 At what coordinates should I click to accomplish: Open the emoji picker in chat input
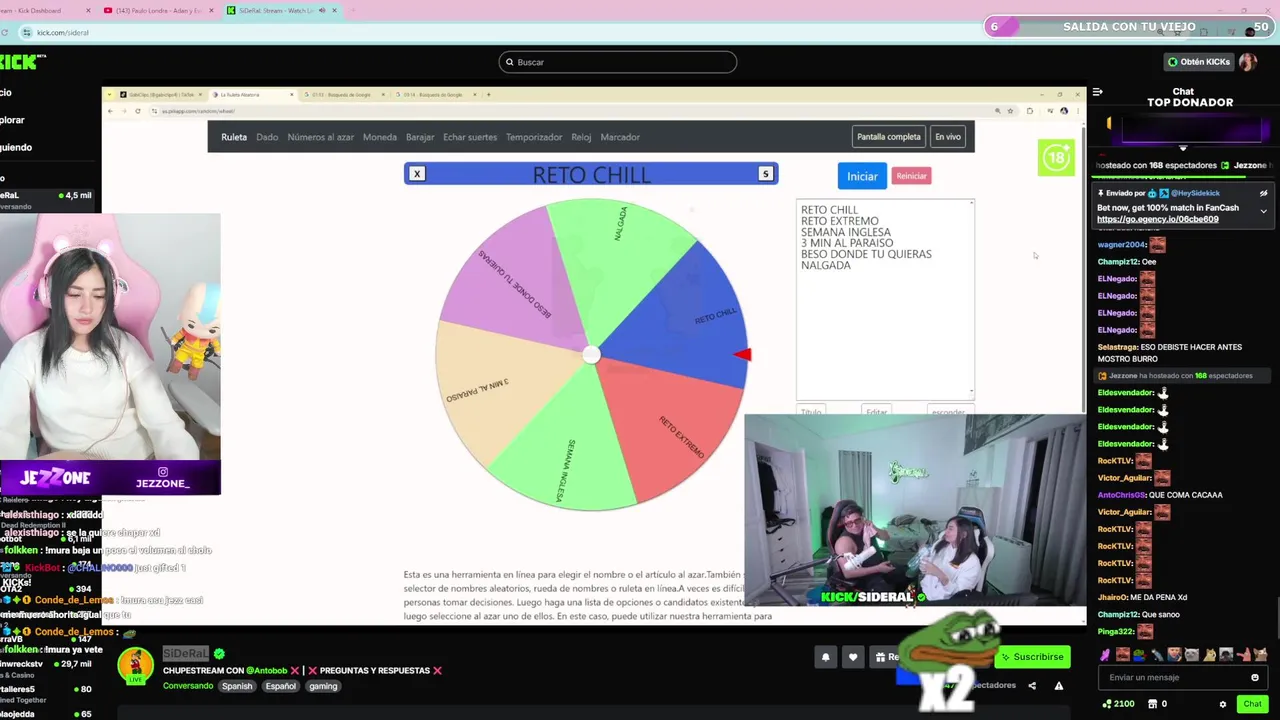1255,677
